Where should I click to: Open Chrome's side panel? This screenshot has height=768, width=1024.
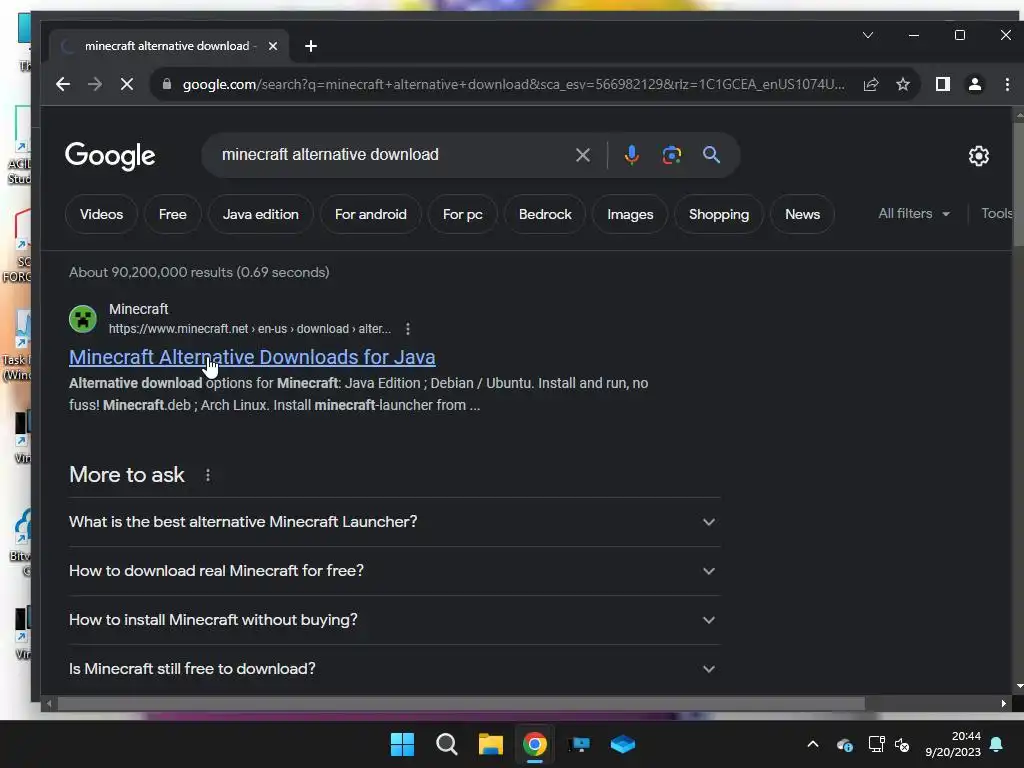942,84
